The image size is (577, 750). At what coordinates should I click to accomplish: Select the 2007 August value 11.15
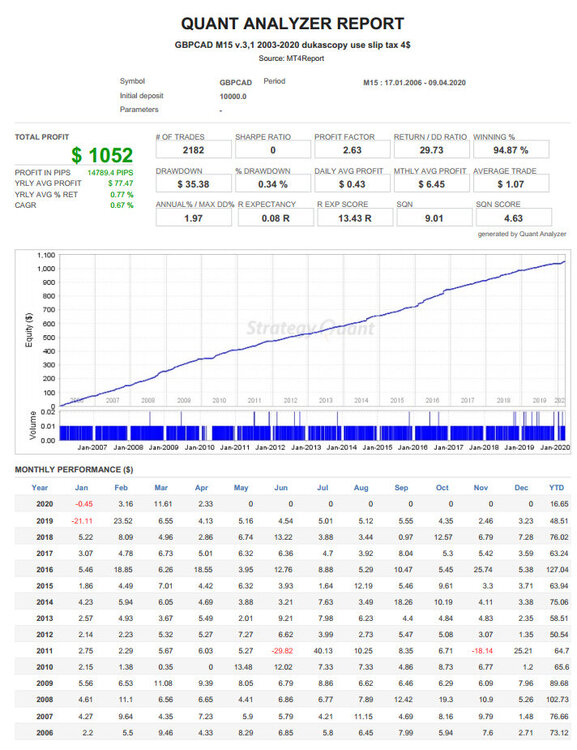[x=363, y=717]
